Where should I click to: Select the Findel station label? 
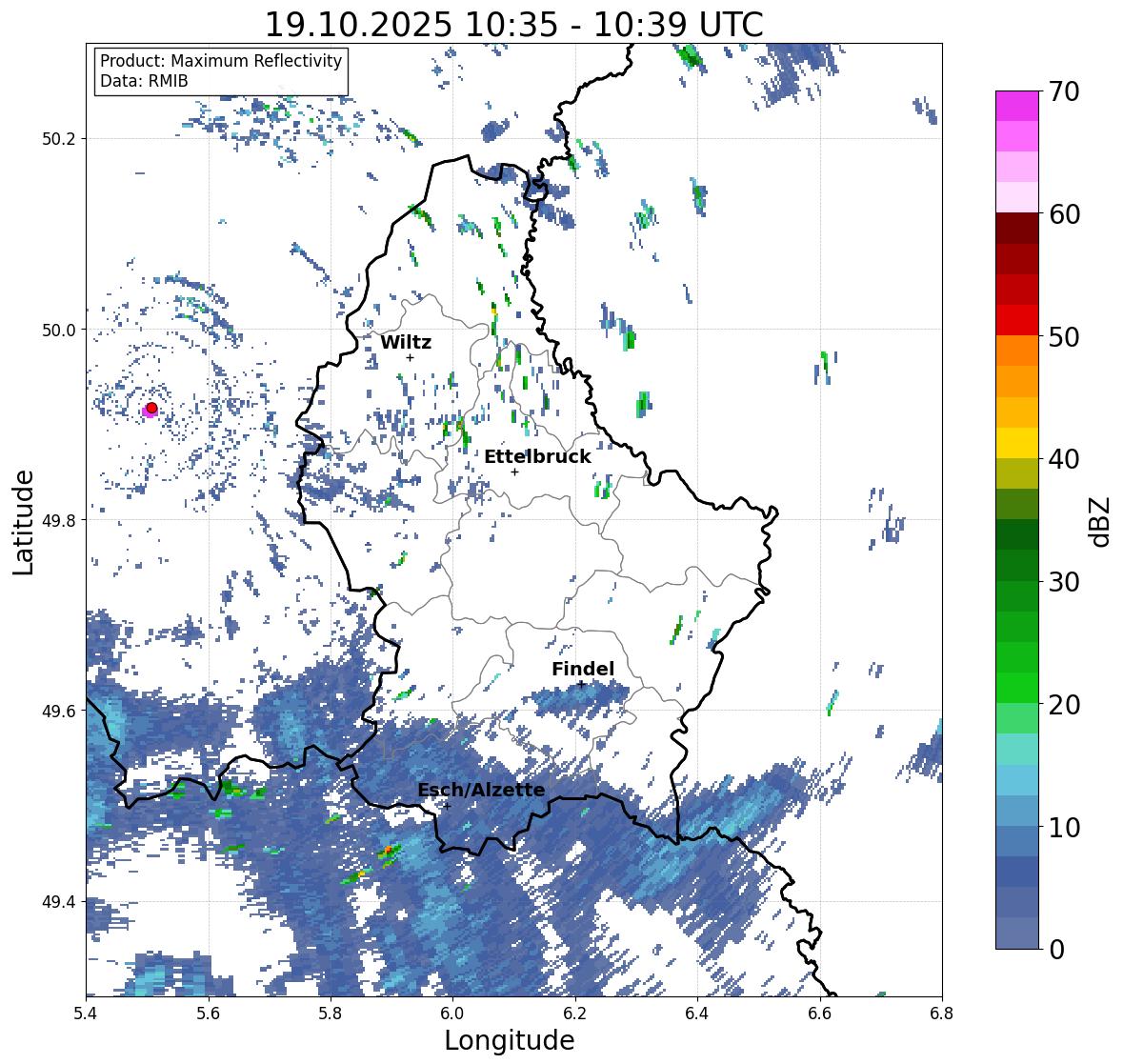(583, 669)
